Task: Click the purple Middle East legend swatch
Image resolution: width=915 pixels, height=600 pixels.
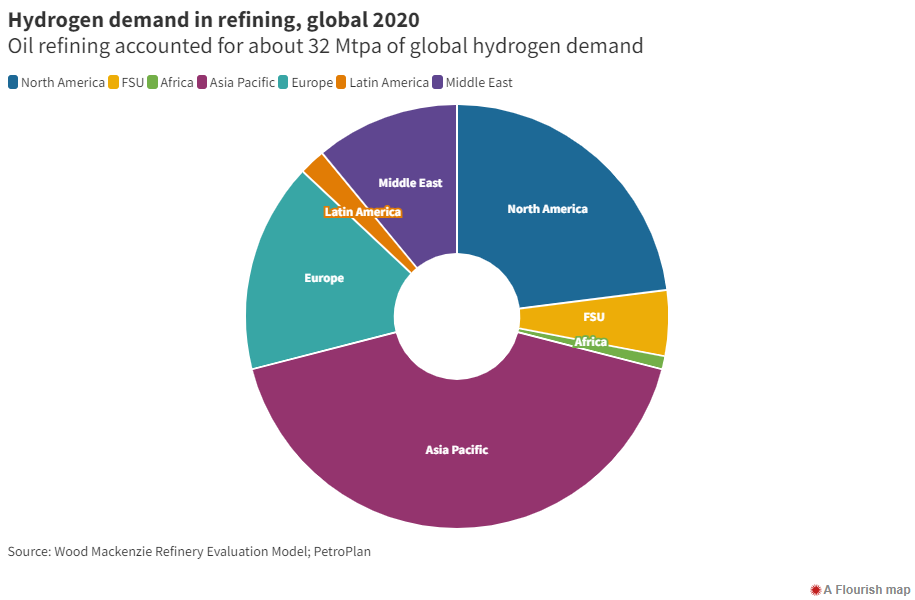Action: [x=439, y=83]
